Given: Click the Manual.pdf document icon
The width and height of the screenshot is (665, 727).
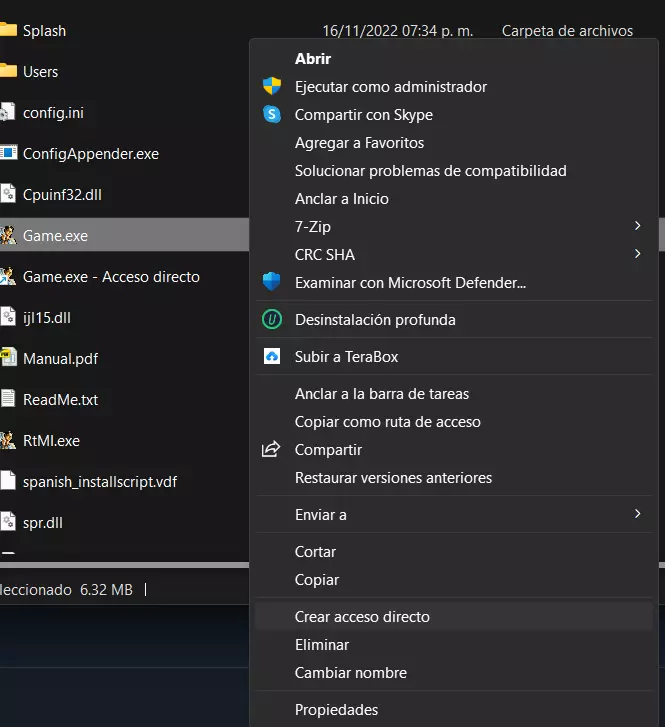Looking at the screenshot, I should [x=8, y=358].
